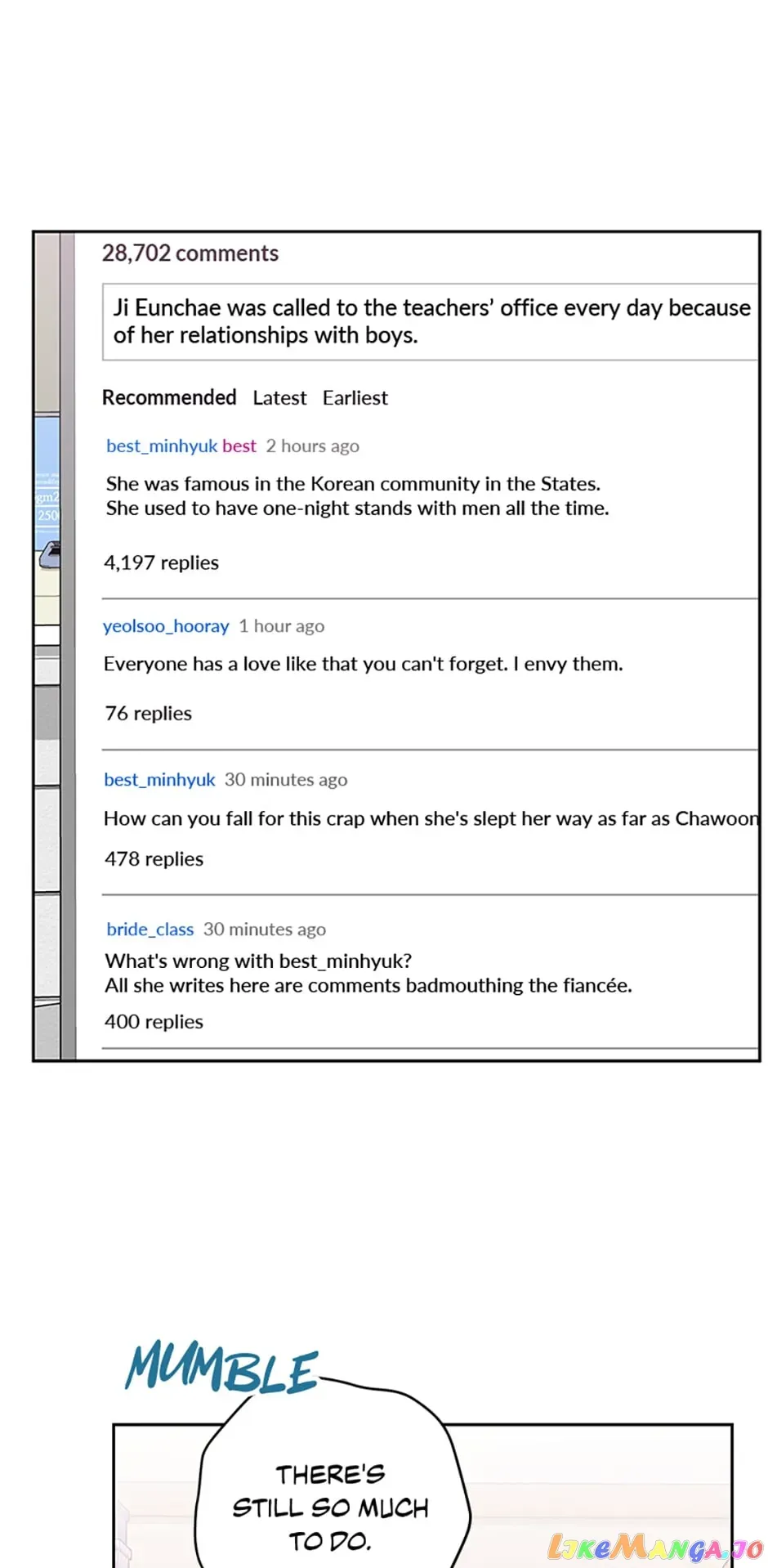768x1568 pixels.
Task: Expand the 4,197 replies thread
Action: pos(162,562)
